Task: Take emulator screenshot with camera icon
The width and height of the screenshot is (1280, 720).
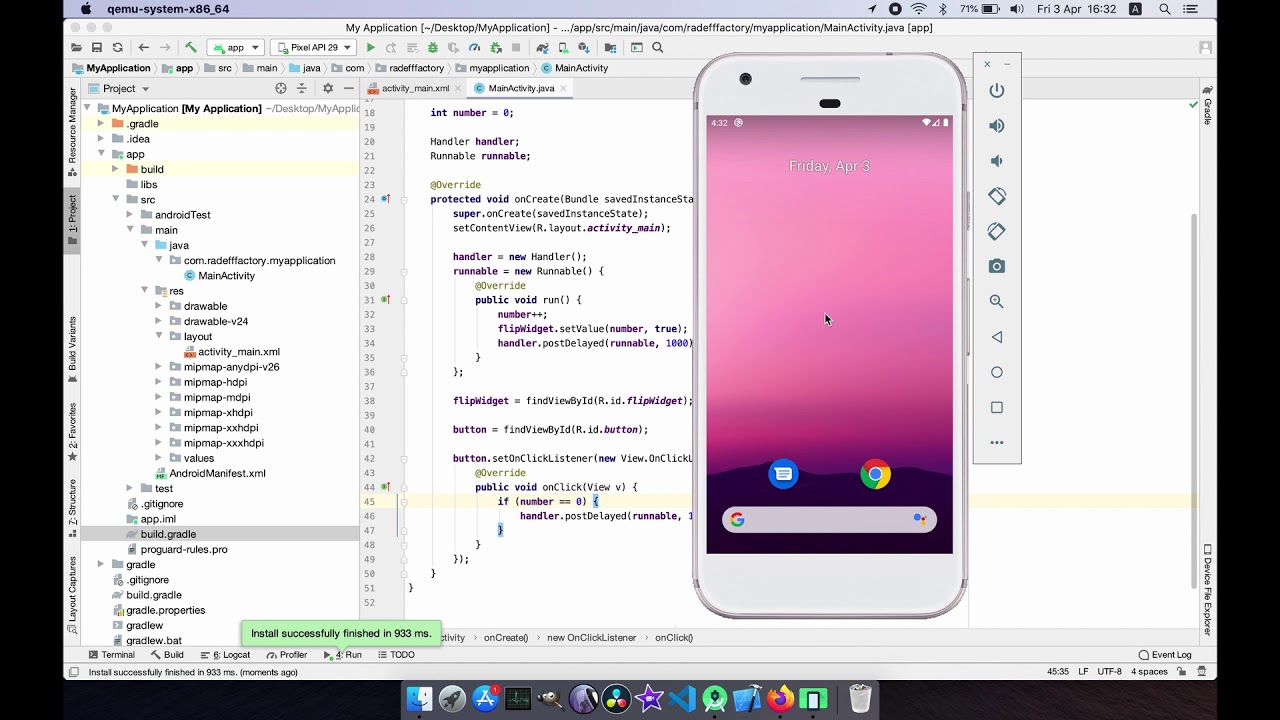Action: (x=997, y=266)
